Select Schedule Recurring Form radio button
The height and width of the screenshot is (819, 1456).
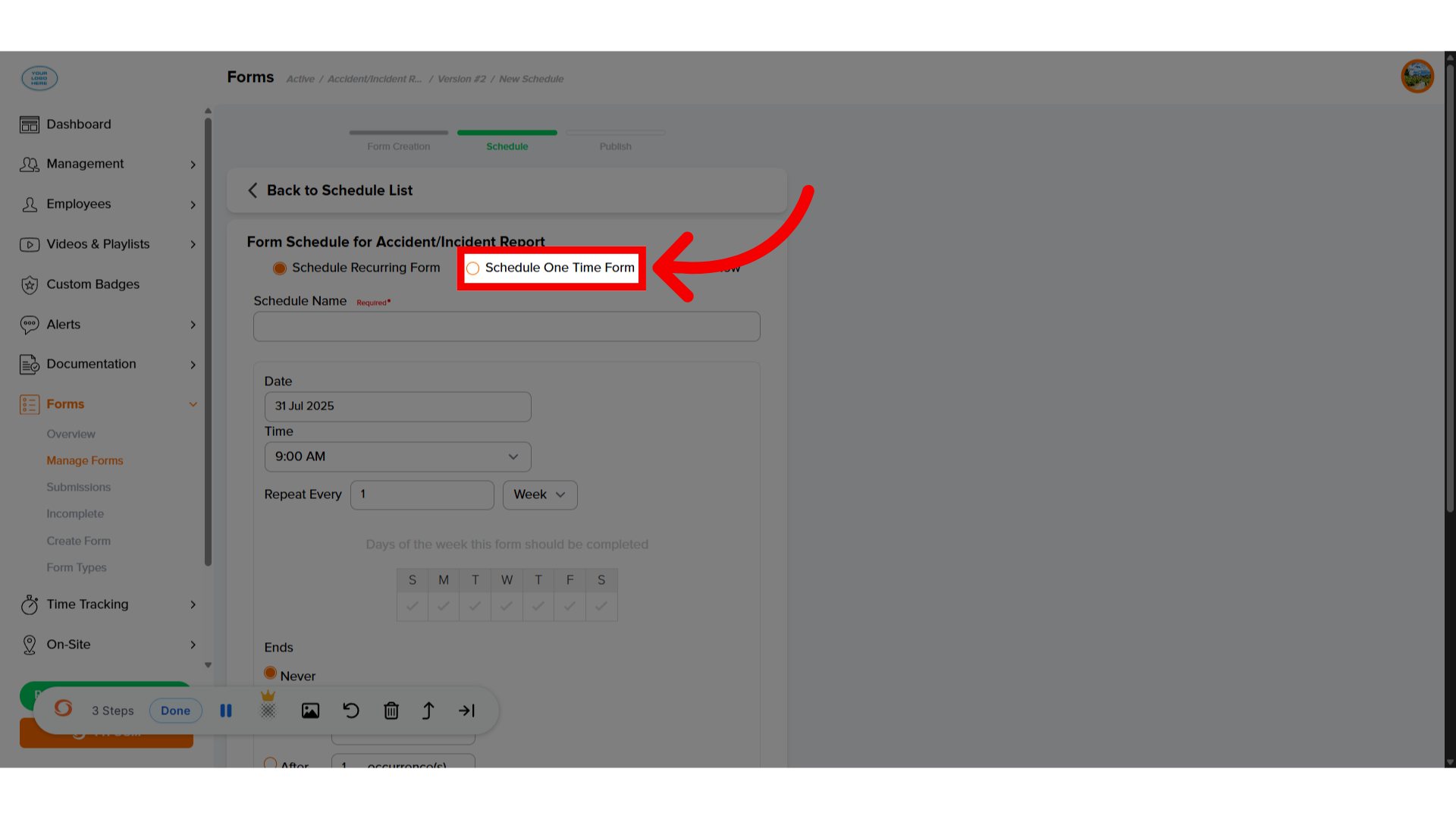(280, 268)
